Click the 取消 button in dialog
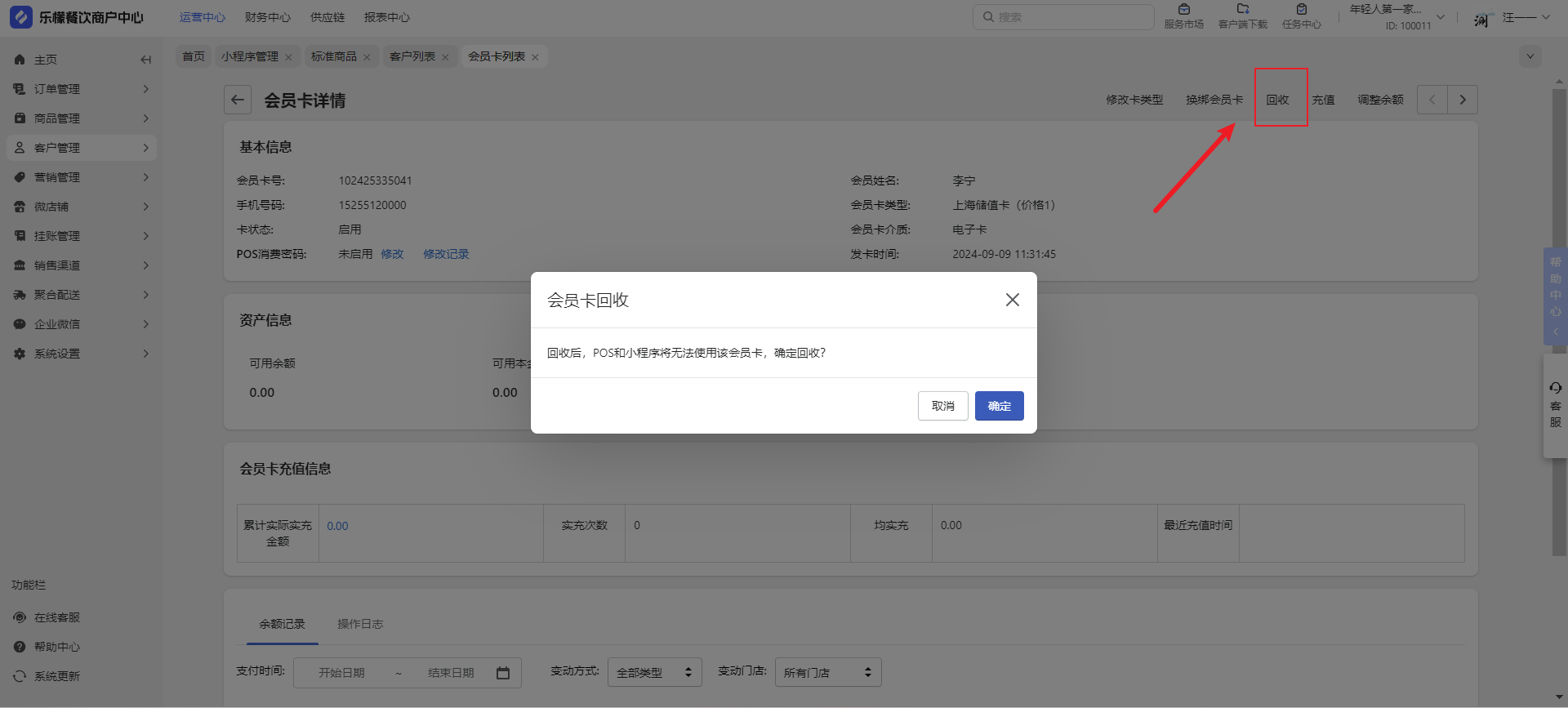Viewport: 1568px width, 708px height. pos(942,406)
